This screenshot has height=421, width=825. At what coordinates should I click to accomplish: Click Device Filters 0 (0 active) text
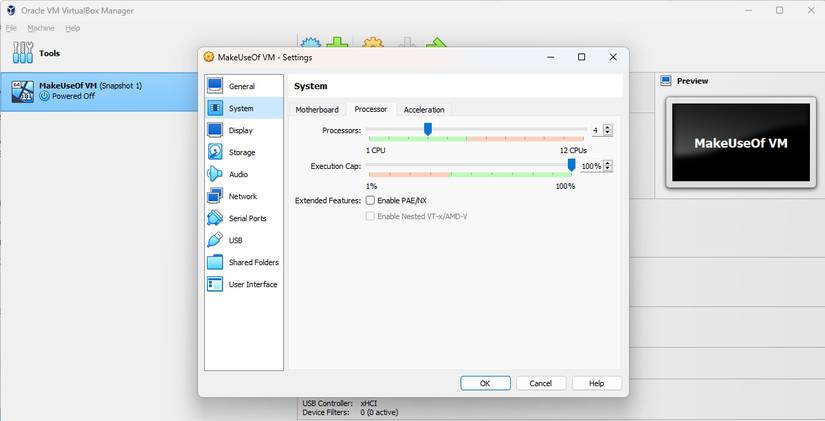[x=350, y=412]
